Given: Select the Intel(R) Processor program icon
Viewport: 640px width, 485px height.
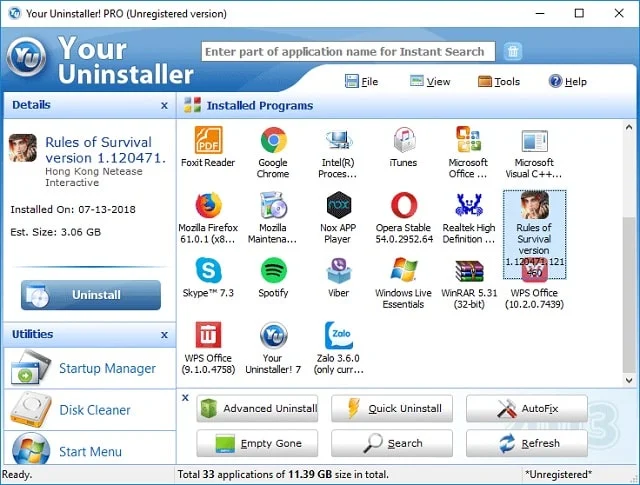Looking at the screenshot, I should point(338,140).
